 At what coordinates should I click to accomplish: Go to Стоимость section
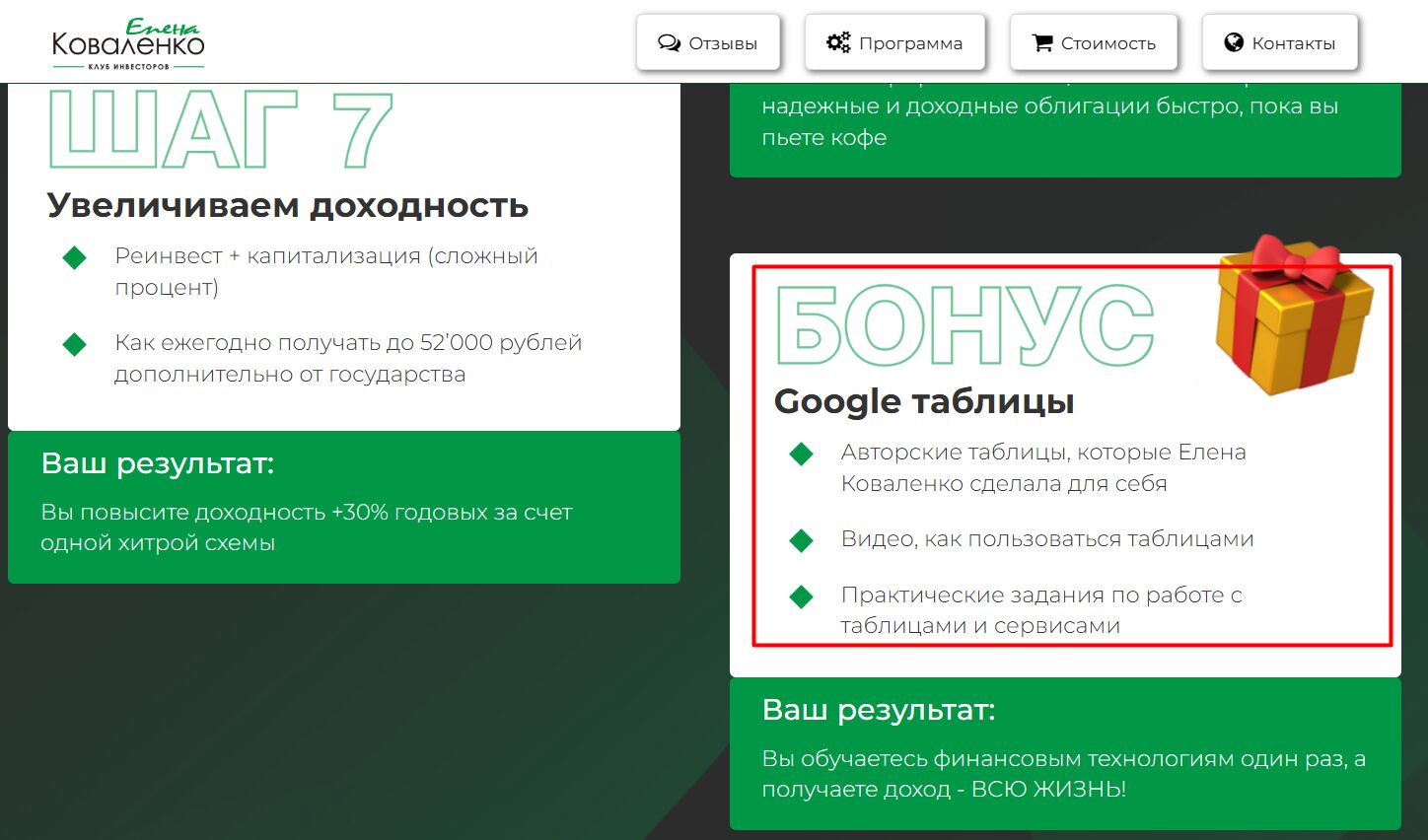pyautogui.click(x=1094, y=42)
